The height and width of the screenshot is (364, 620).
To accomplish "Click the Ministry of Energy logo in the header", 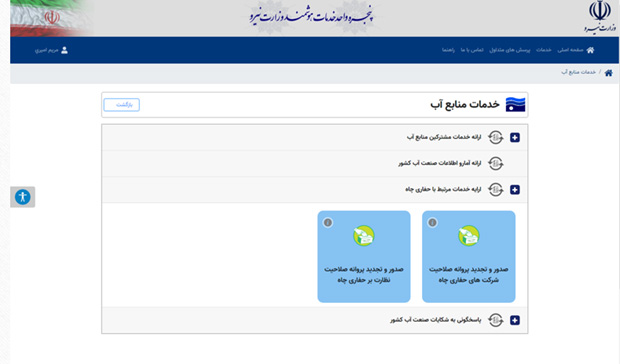I will [600, 17].
